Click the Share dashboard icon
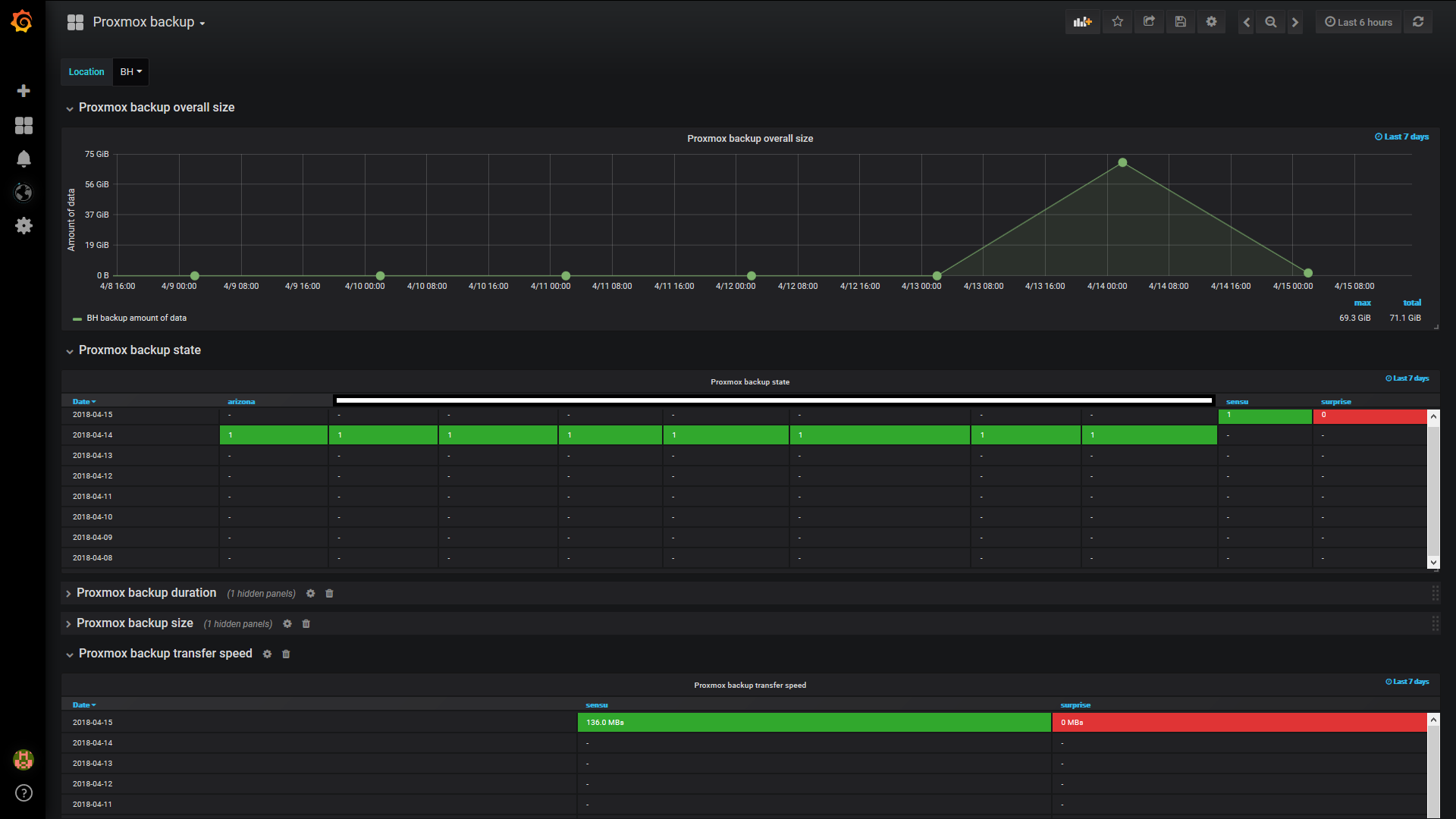Image resolution: width=1456 pixels, height=819 pixels. tap(1149, 22)
